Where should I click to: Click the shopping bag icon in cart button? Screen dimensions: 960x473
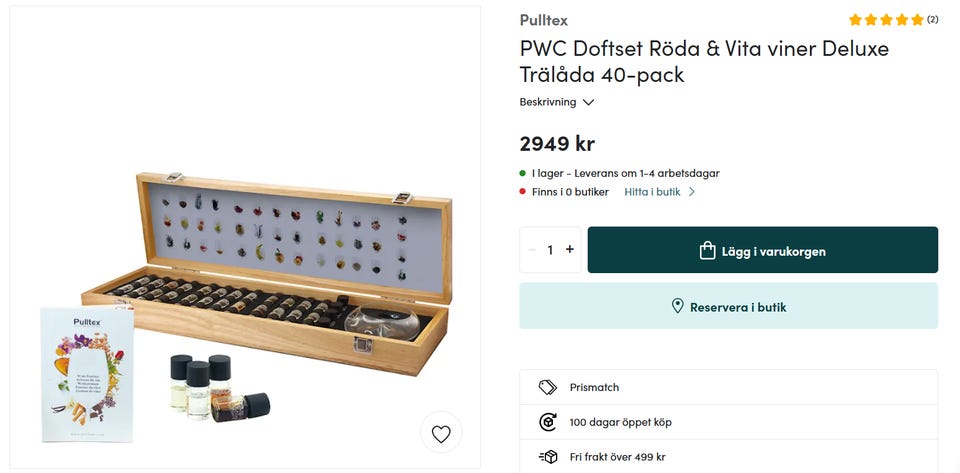click(x=707, y=251)
